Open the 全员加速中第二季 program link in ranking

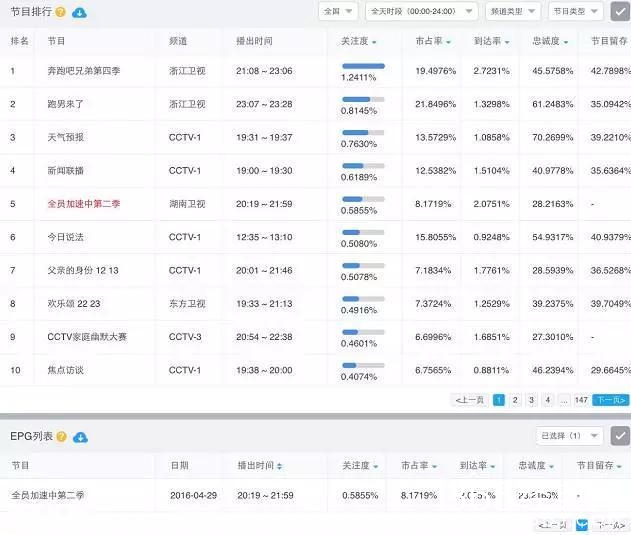[x=84, y=204]
